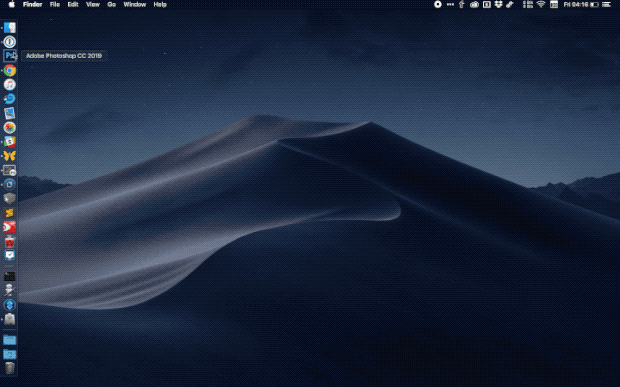The image size is (620, 387).
Task: Open the File menu
Action: tap(55, 4)
